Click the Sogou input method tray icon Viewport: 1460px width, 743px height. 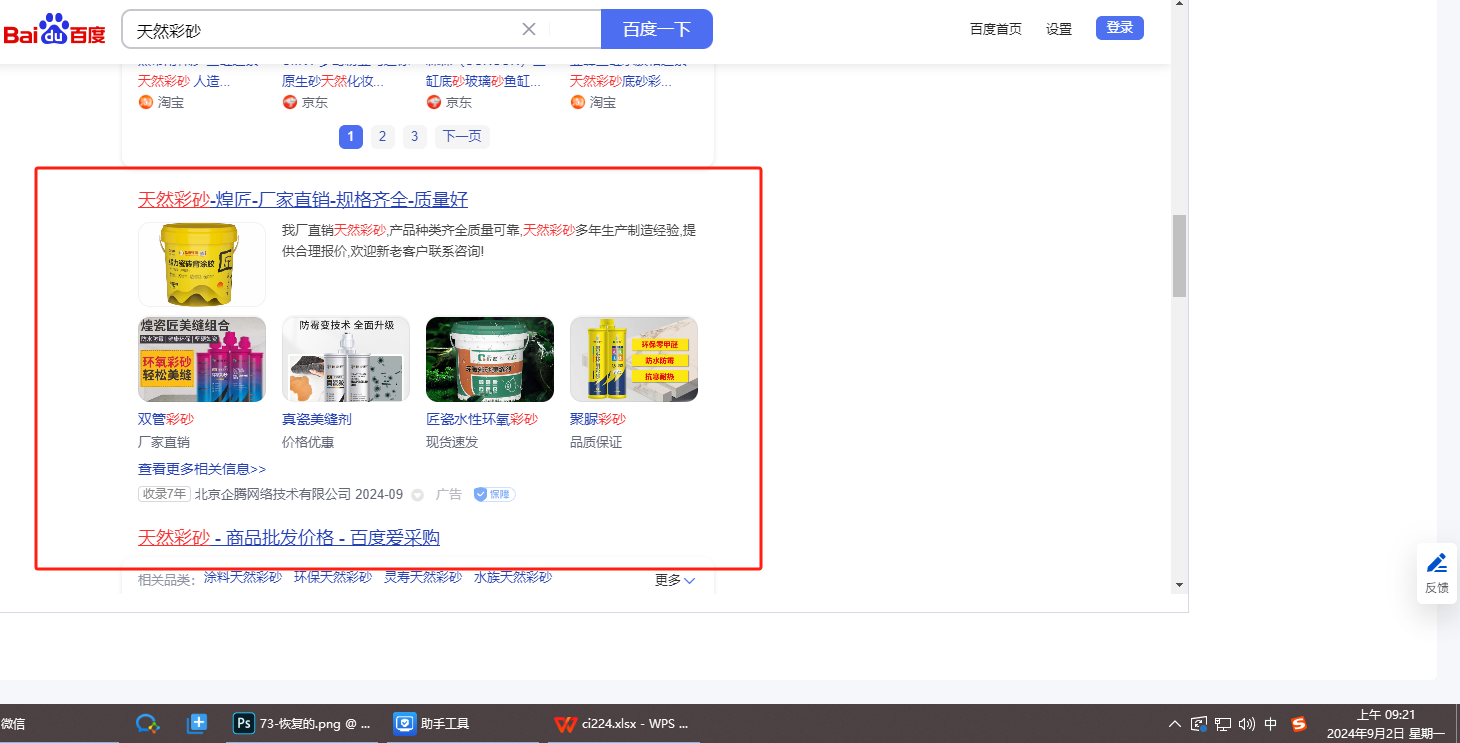pos(1299,724)
